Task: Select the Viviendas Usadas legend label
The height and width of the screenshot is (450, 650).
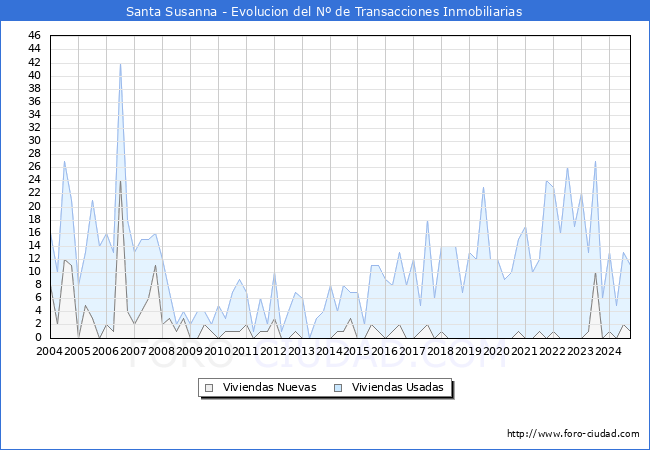Action: (398, 387)
